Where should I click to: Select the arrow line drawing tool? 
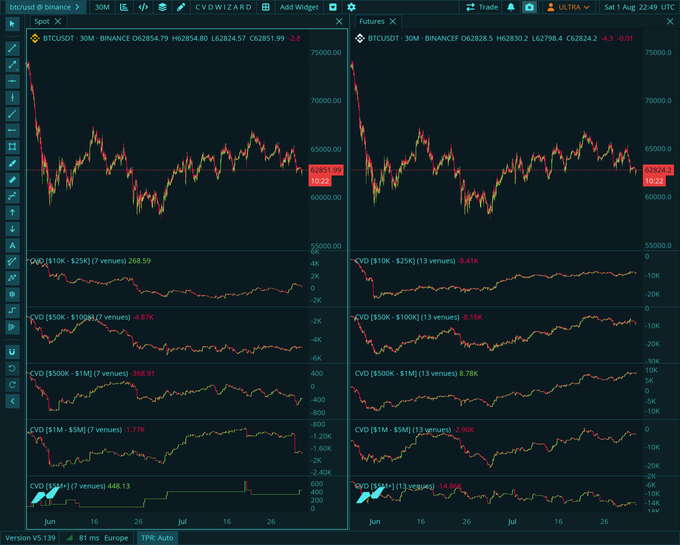(12, 65)
